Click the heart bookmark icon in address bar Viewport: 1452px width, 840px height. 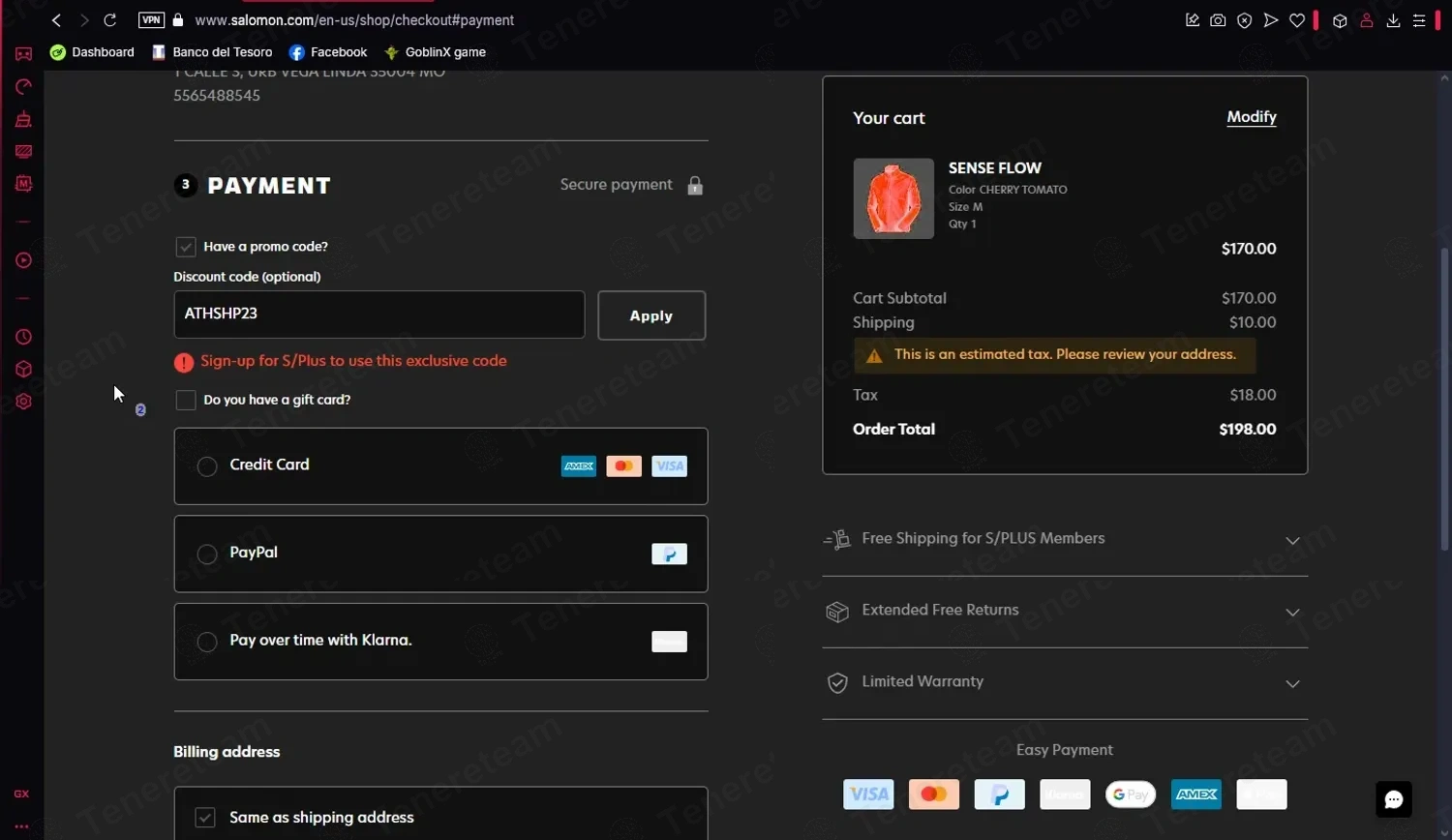point(1297,20)
